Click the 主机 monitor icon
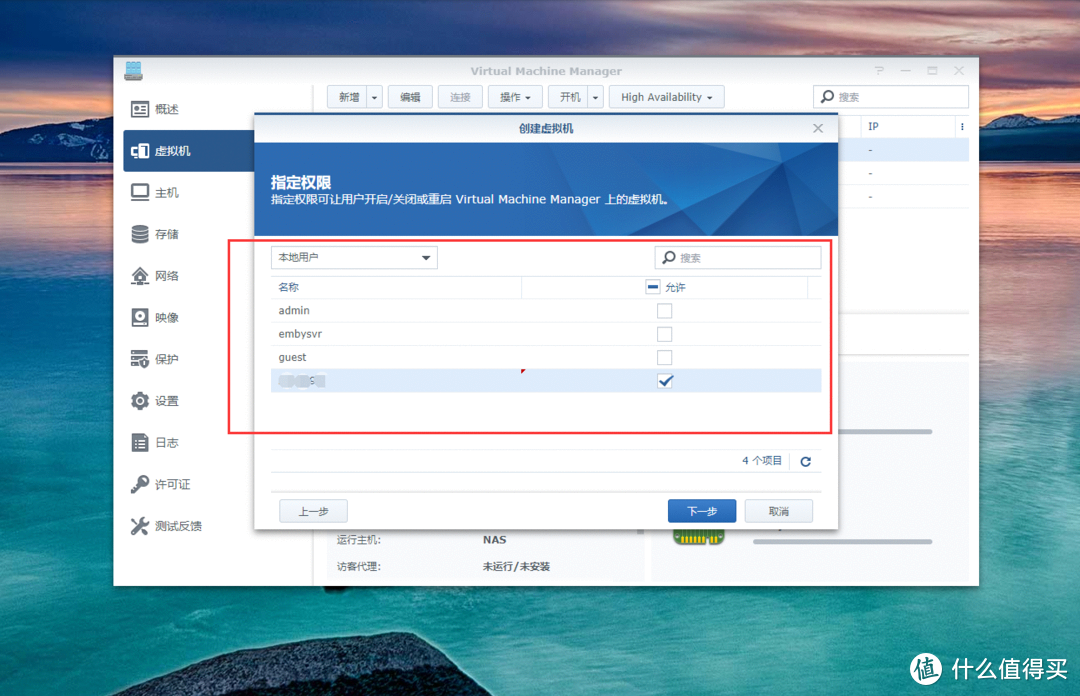Image resolution: width=1080 pixels, height=696 pixels. coord(140,192)
